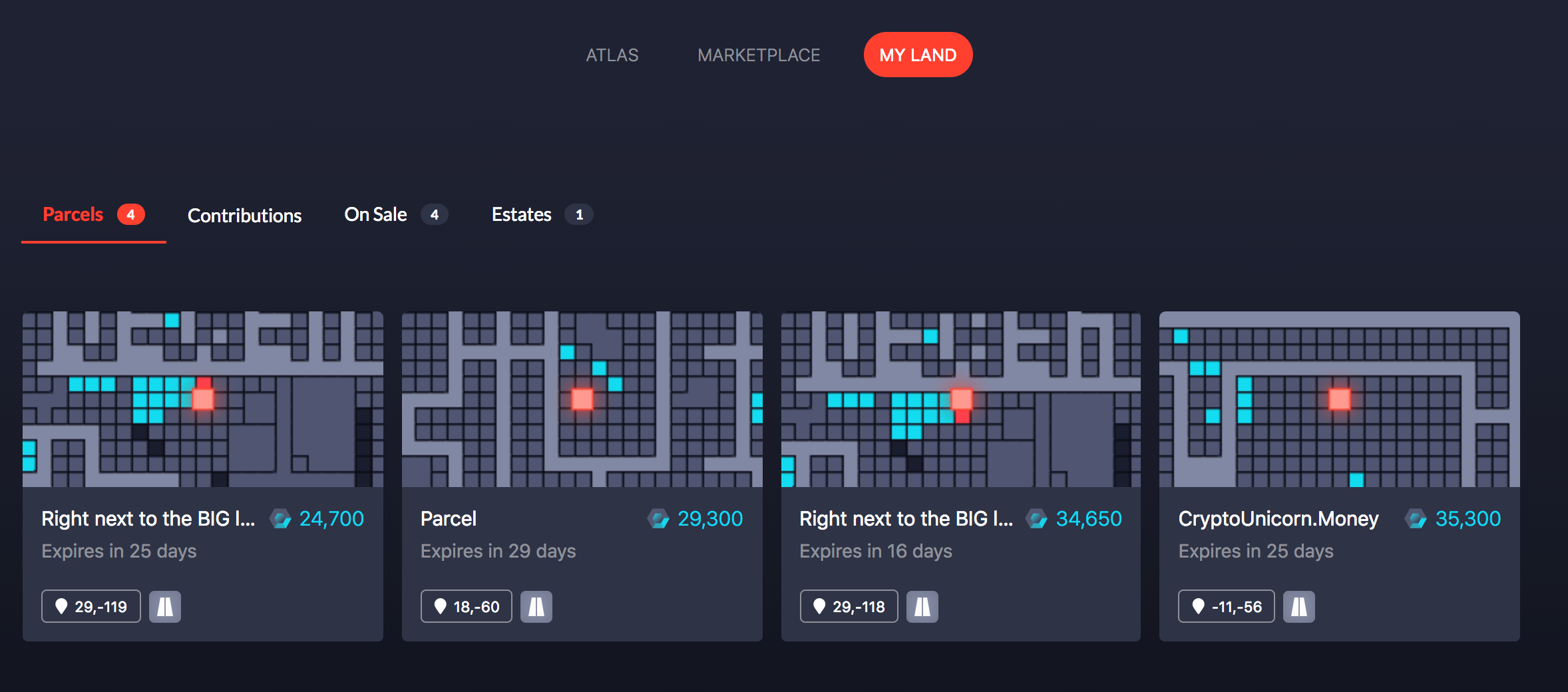Switch to the Contributions tab
This screenshot has height=692, width=1568.
pos(245,215)
